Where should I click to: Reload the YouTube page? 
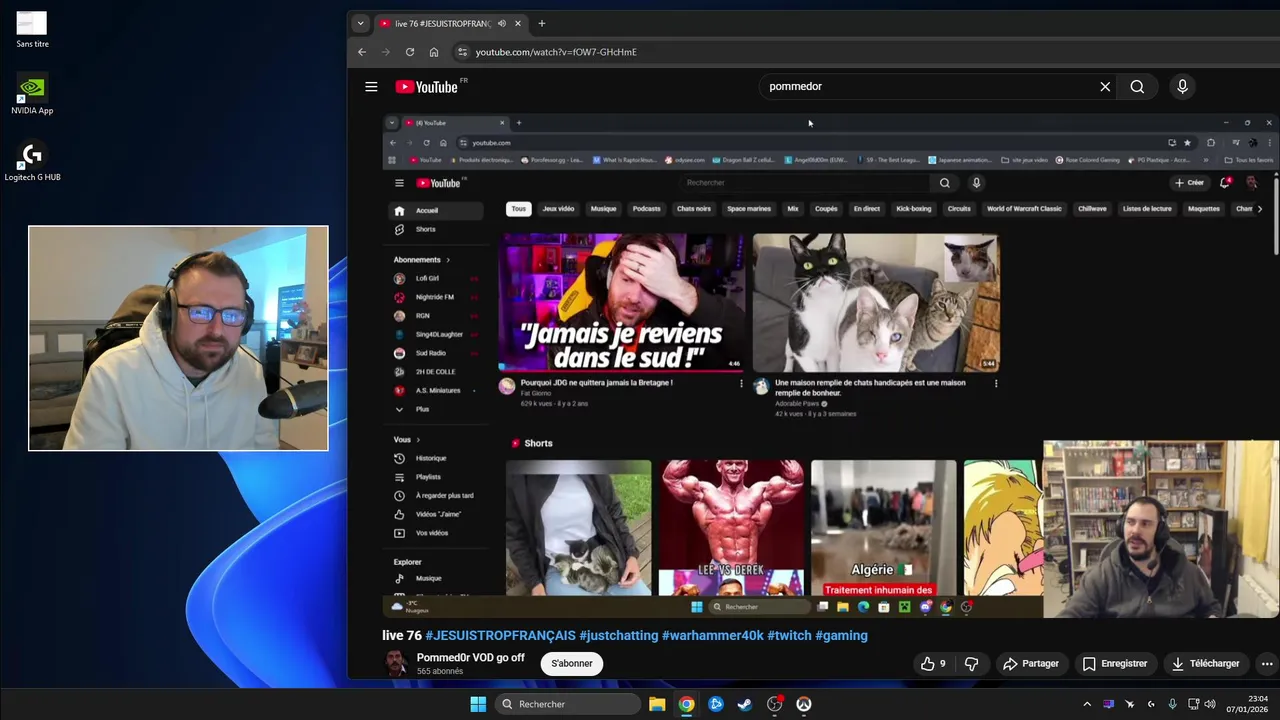pos(410,52)
